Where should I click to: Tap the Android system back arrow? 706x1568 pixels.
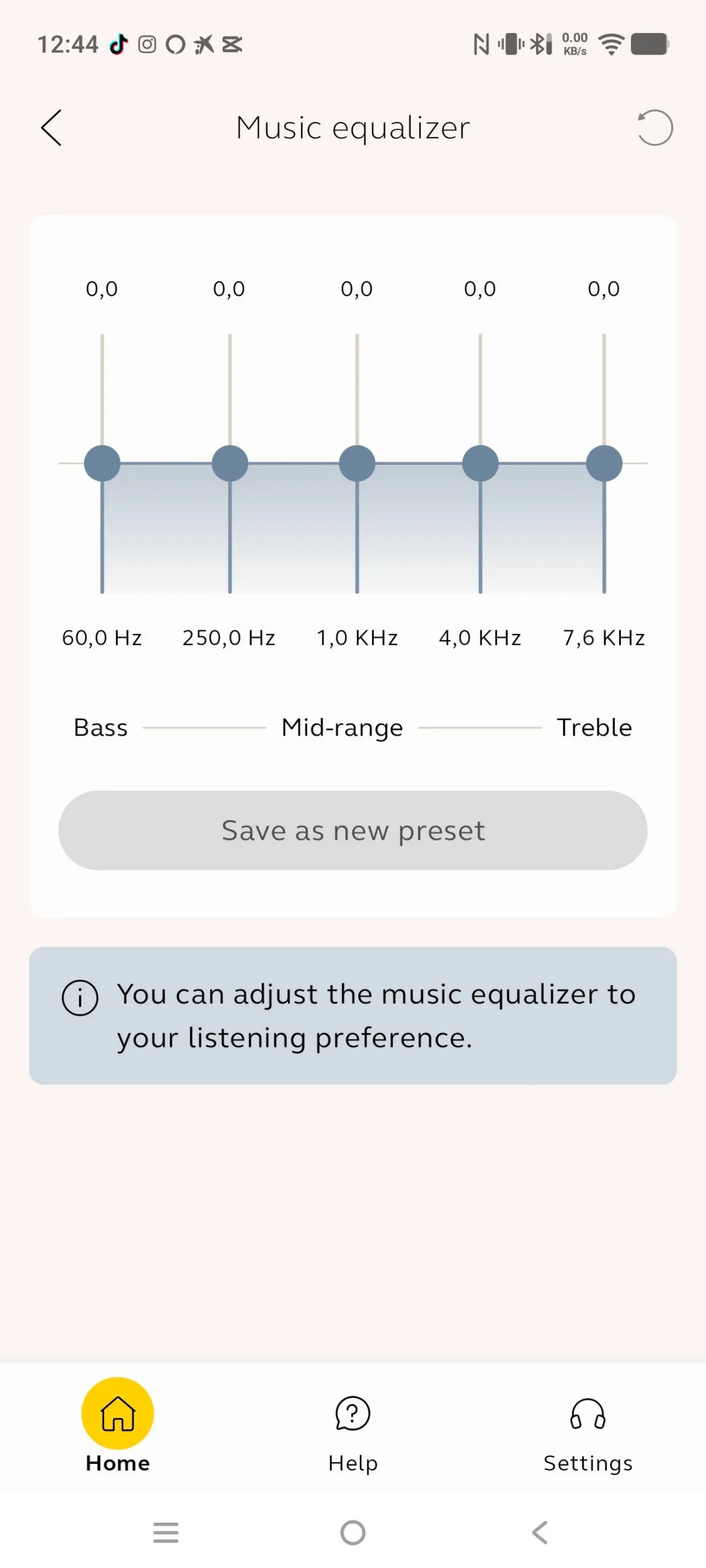(x=539, y=1532)
